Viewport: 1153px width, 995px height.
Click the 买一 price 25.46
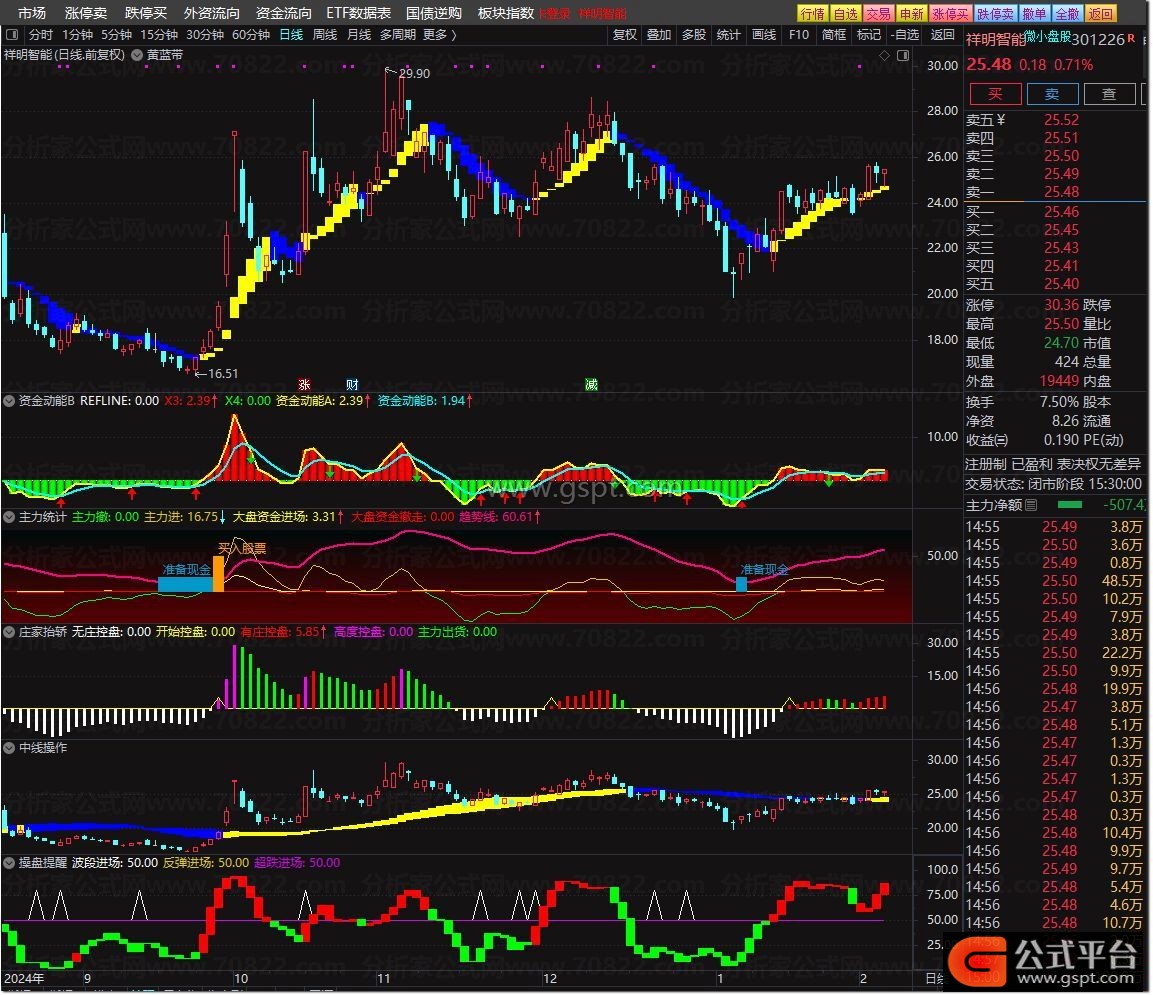click(x=1062, y=213)
